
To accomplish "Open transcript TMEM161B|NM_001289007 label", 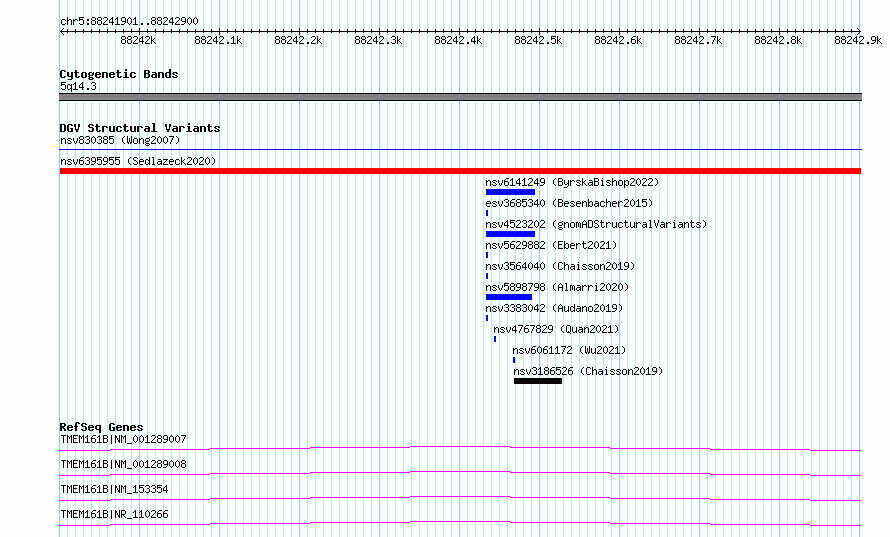I will (123, 439).
